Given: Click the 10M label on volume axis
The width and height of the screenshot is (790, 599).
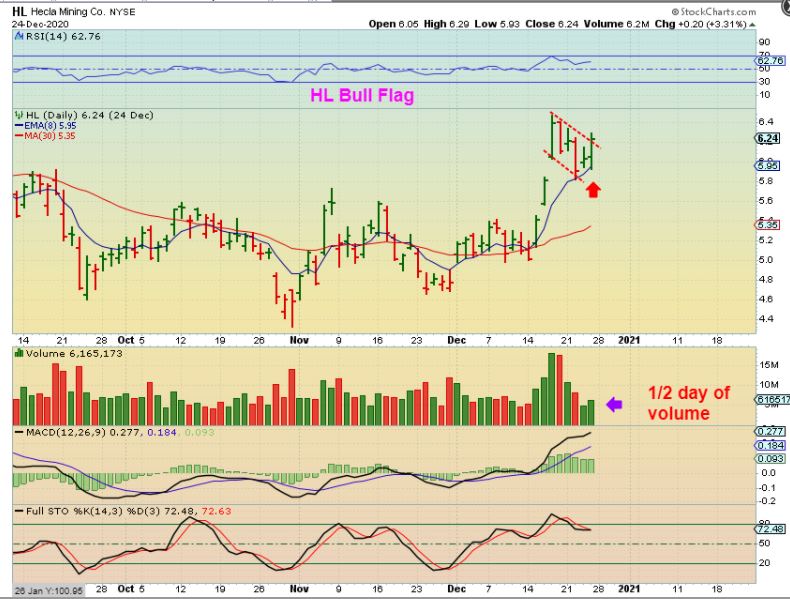Looking at the screenshot, I should click(x=768, y=385).
